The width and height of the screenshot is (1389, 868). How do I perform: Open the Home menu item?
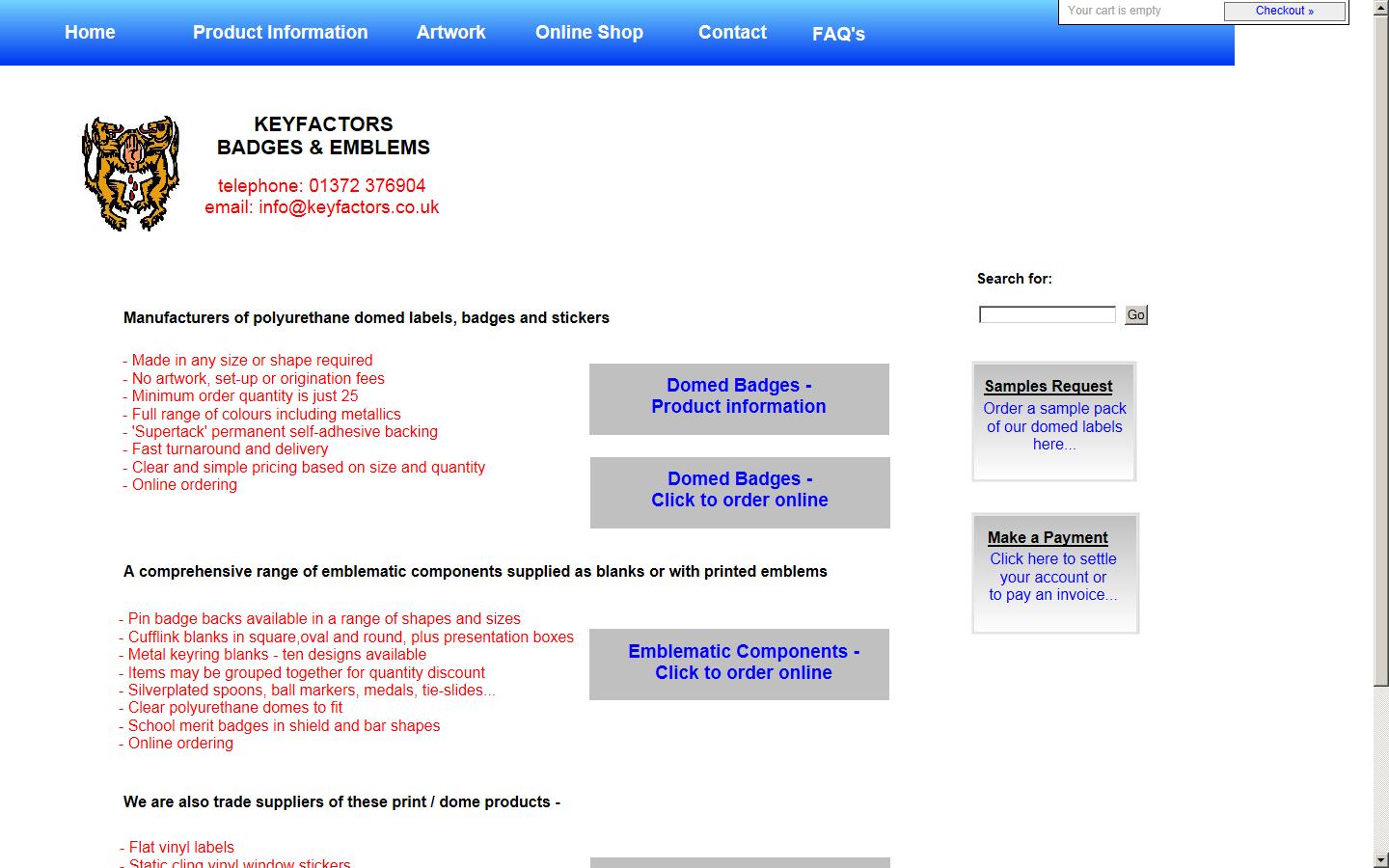pyautogui.click(x=89, y=32)
